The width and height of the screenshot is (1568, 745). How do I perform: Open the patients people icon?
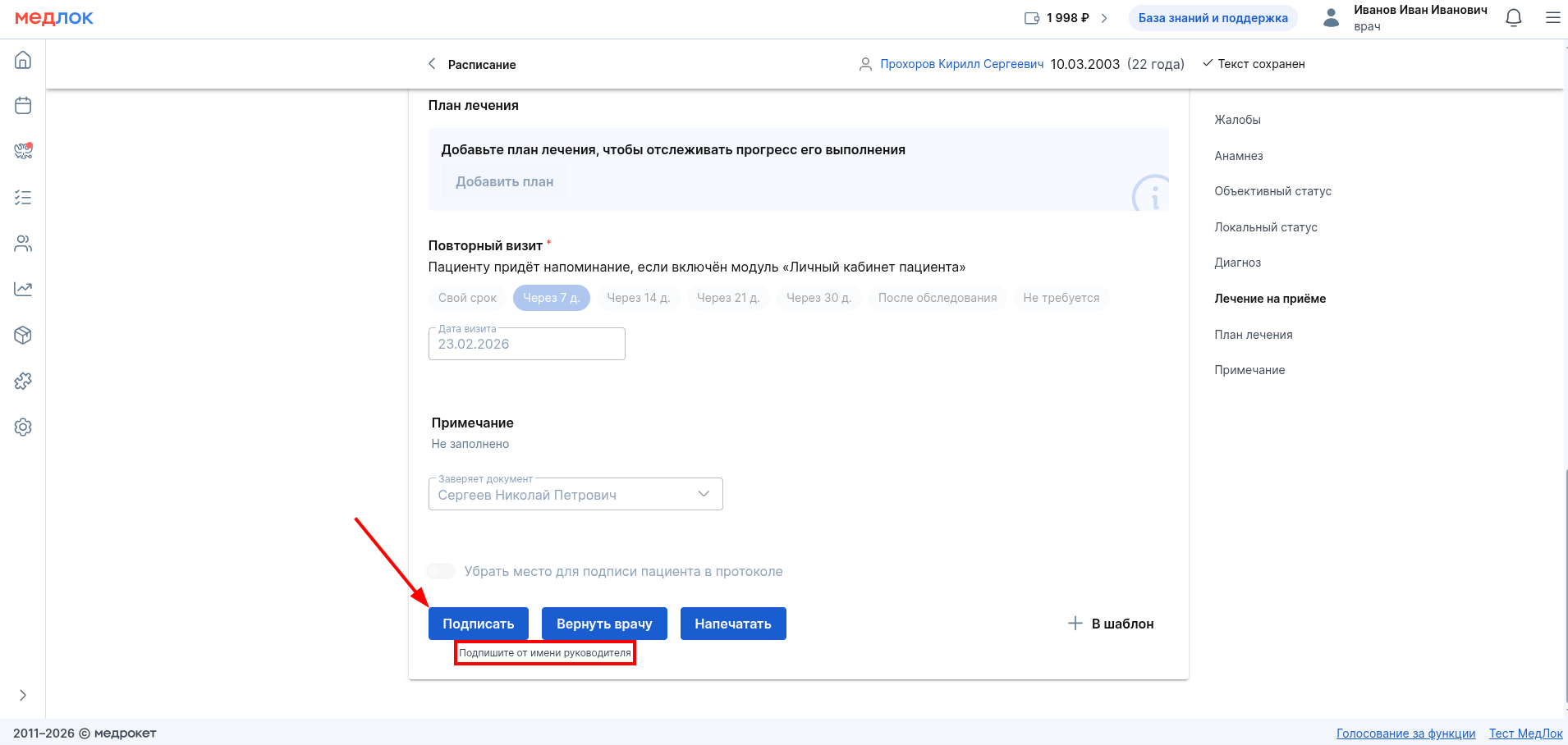pos(23,244)
